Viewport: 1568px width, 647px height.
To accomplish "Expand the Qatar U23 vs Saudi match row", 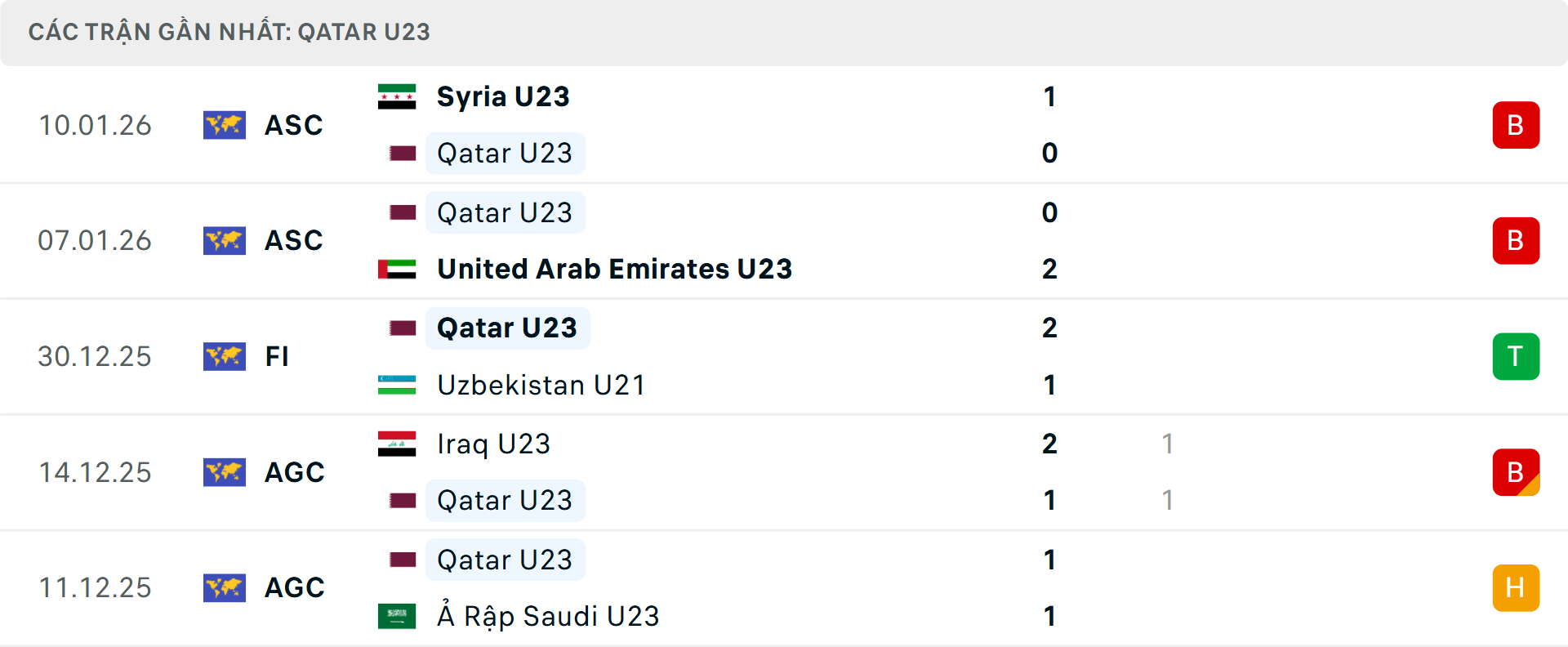I will (x=784, y=587).
